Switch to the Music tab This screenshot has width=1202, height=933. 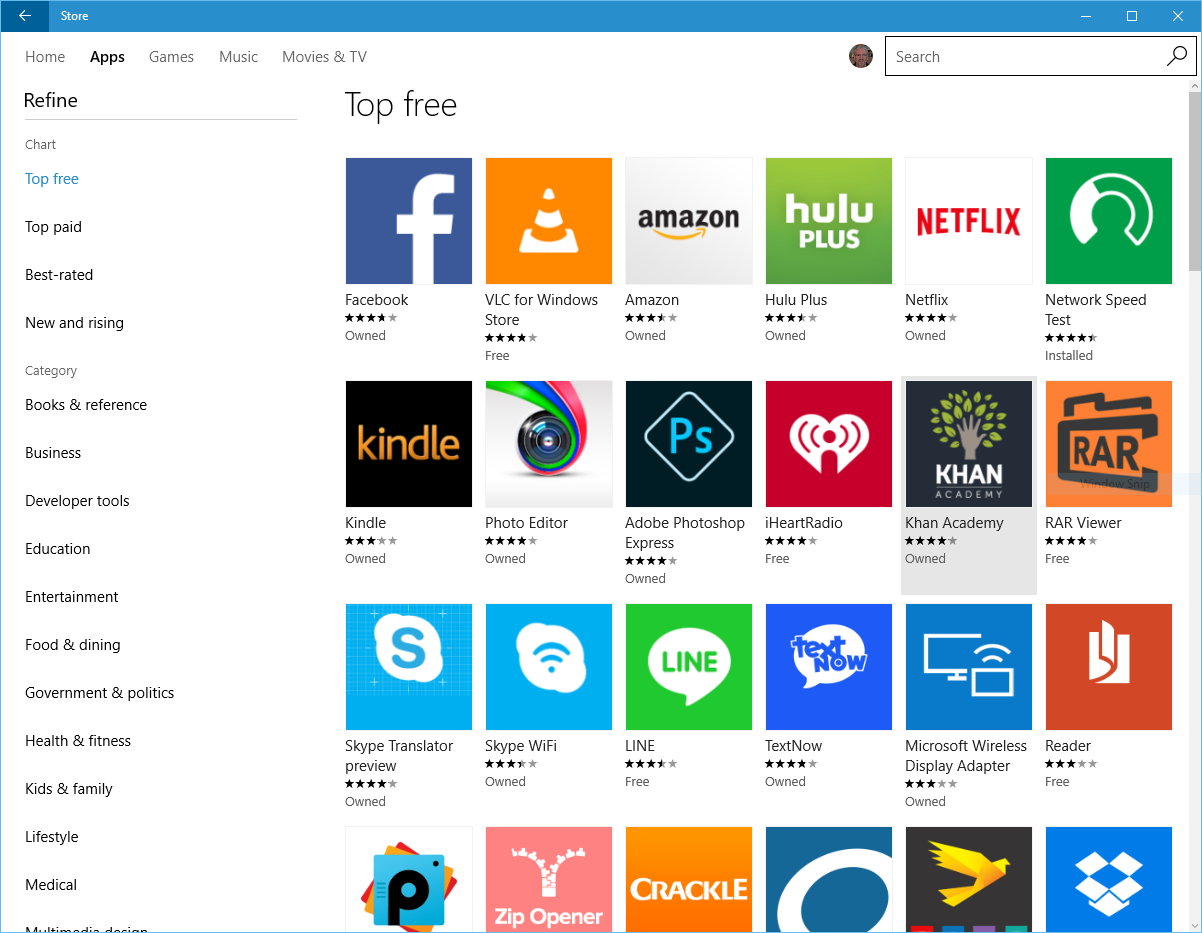[x=238, y=57]
